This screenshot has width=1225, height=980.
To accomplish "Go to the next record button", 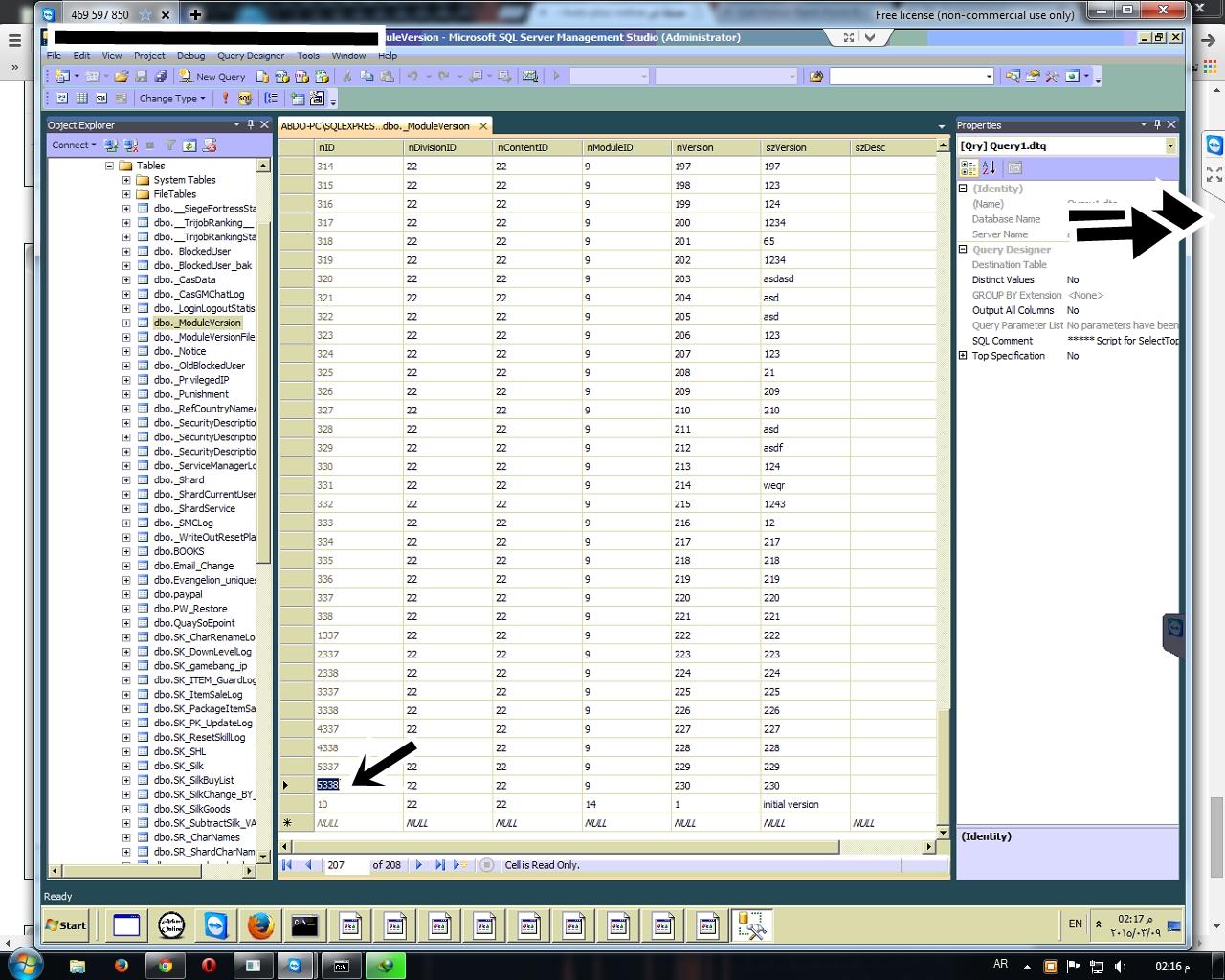I will [x=418, y=865].
